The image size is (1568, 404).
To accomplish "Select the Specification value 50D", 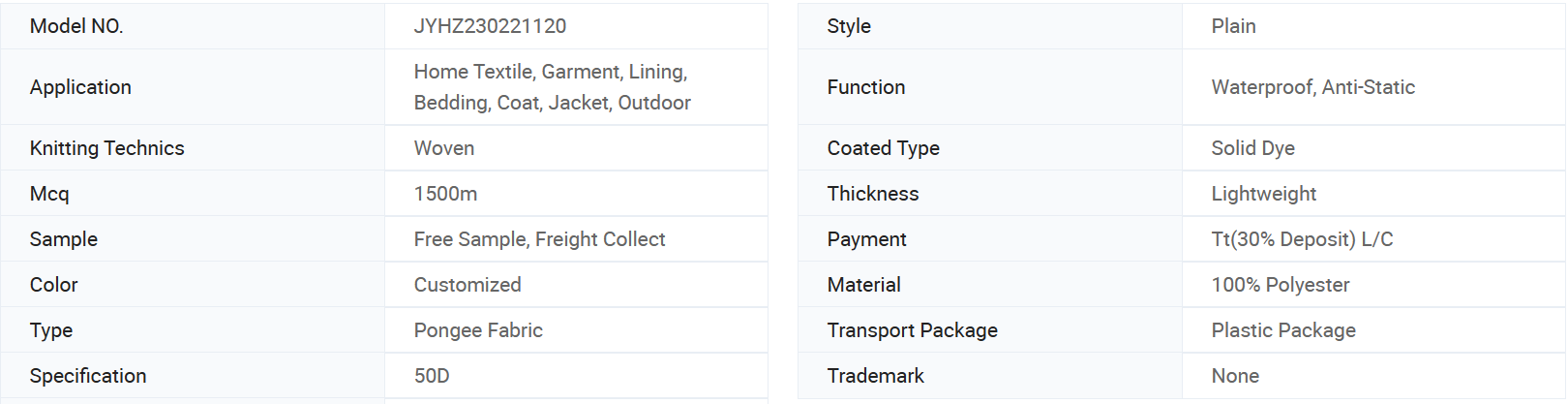I will click(x=432, y=376).
